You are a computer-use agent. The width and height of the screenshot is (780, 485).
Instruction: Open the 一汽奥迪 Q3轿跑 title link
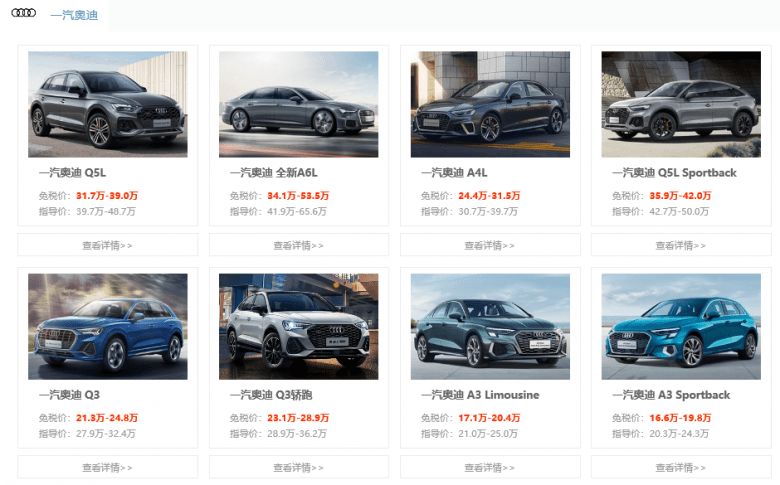click(271, 395)
